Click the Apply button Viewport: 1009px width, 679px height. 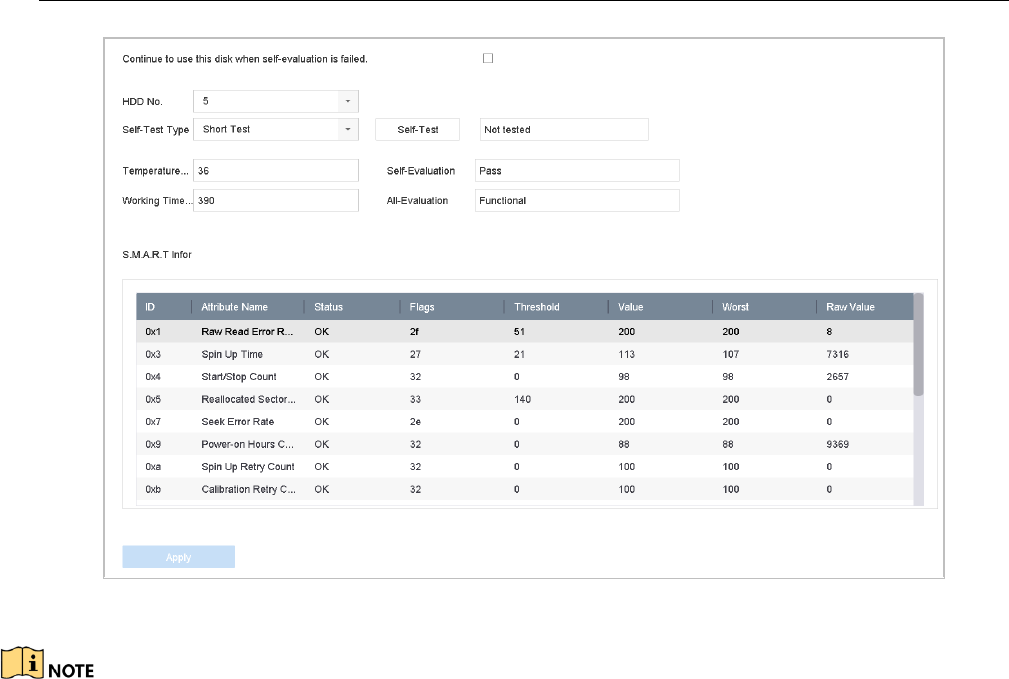[178, 557]
